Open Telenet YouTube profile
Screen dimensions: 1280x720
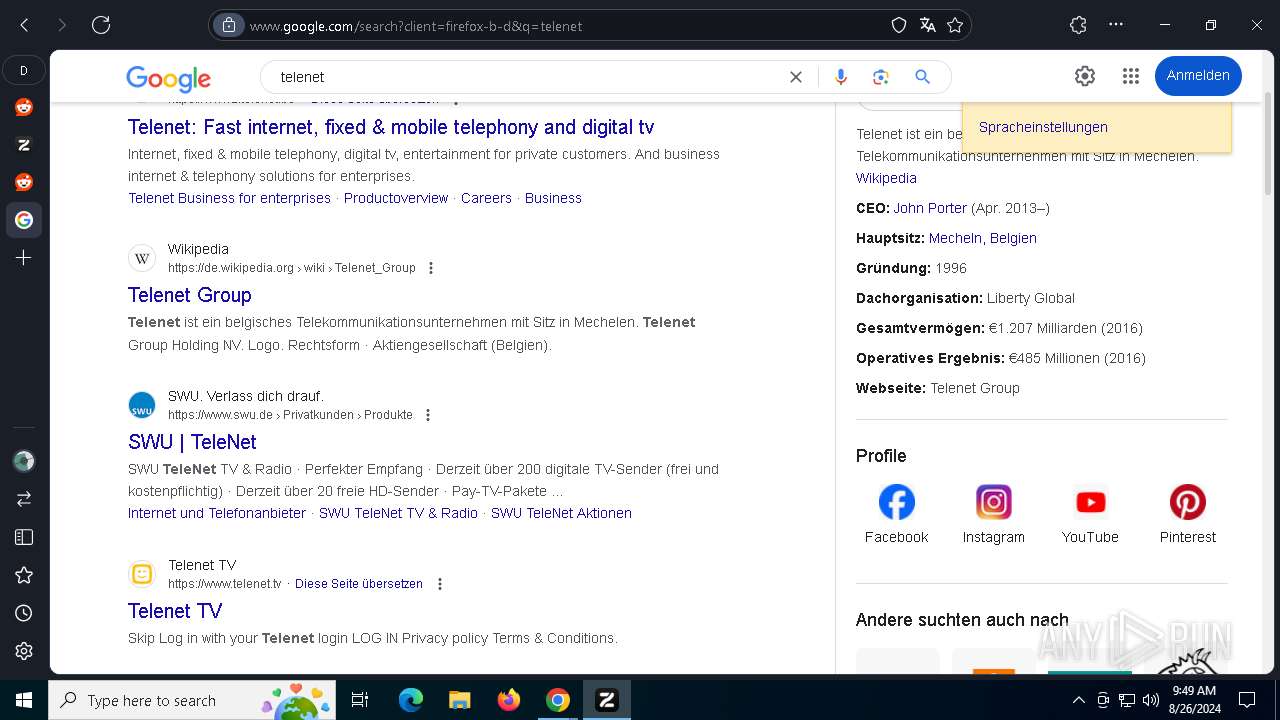pos(1090,514)
